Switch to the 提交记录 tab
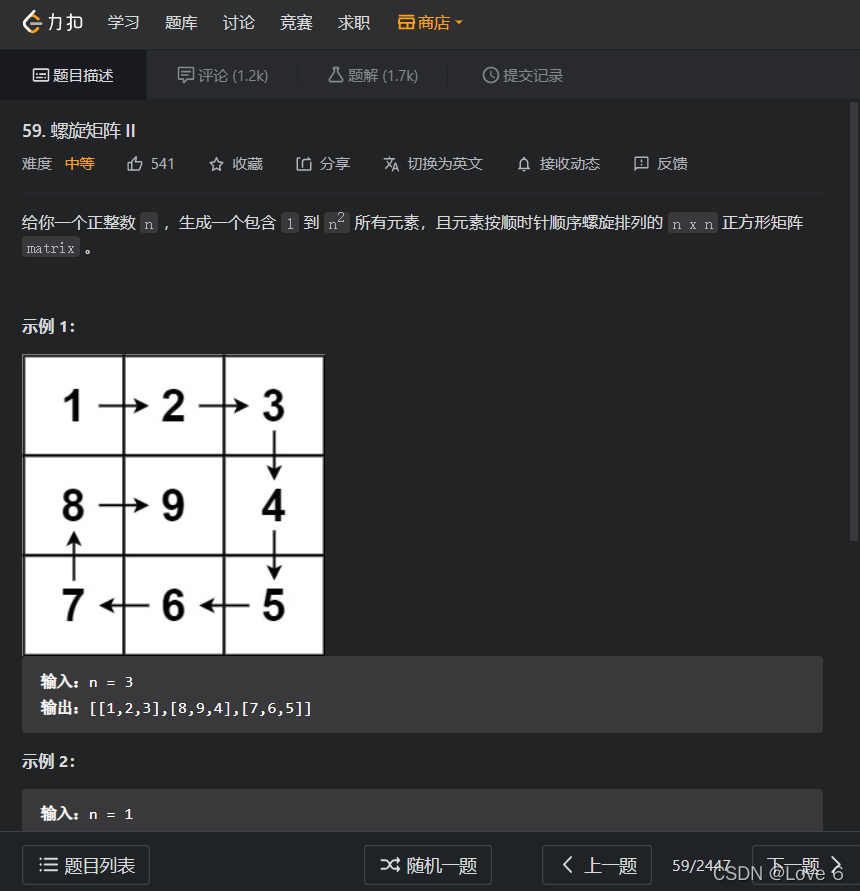Viewport: 860px width, 891px height. (522, 75)
